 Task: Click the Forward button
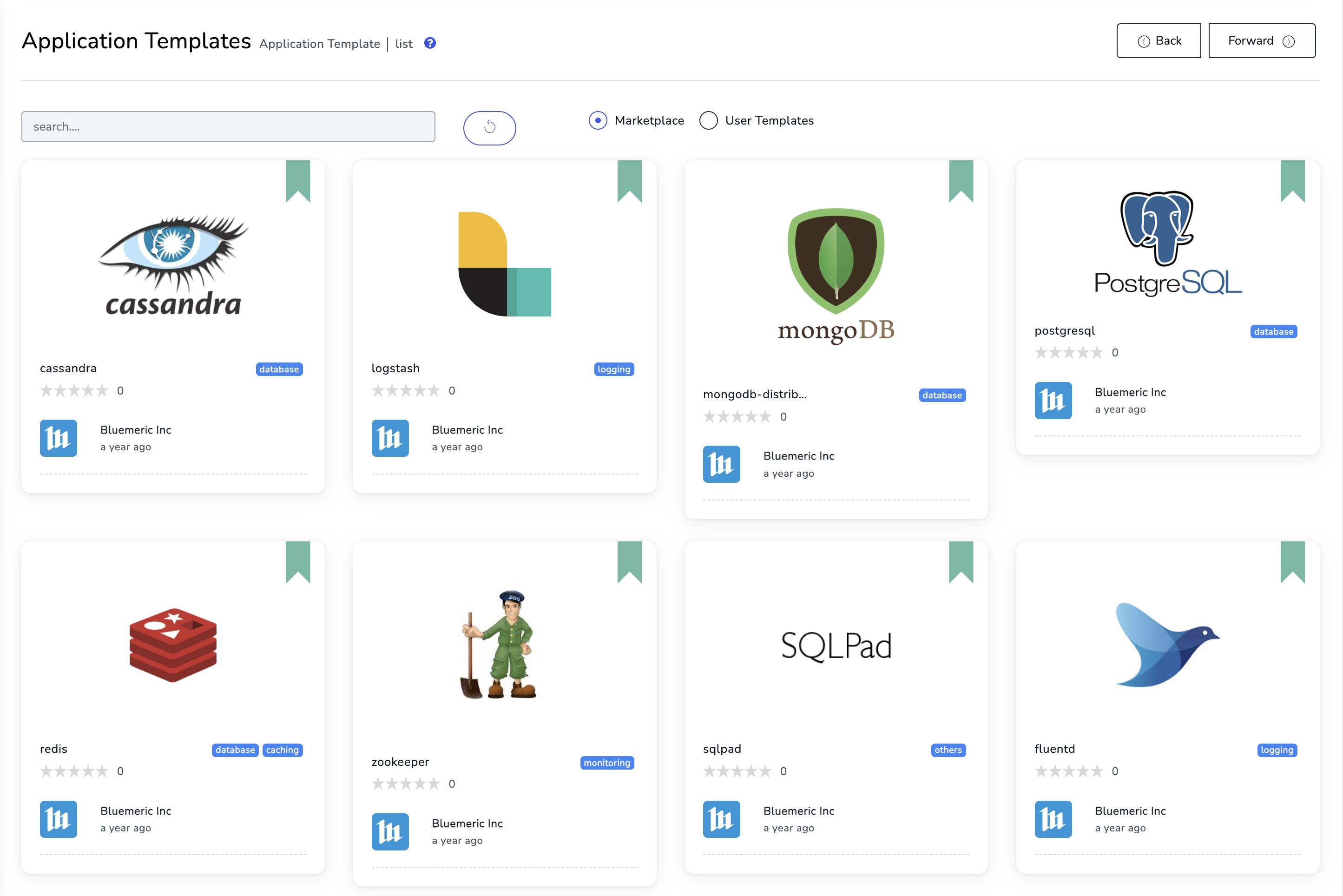(x=1261, y=40)
